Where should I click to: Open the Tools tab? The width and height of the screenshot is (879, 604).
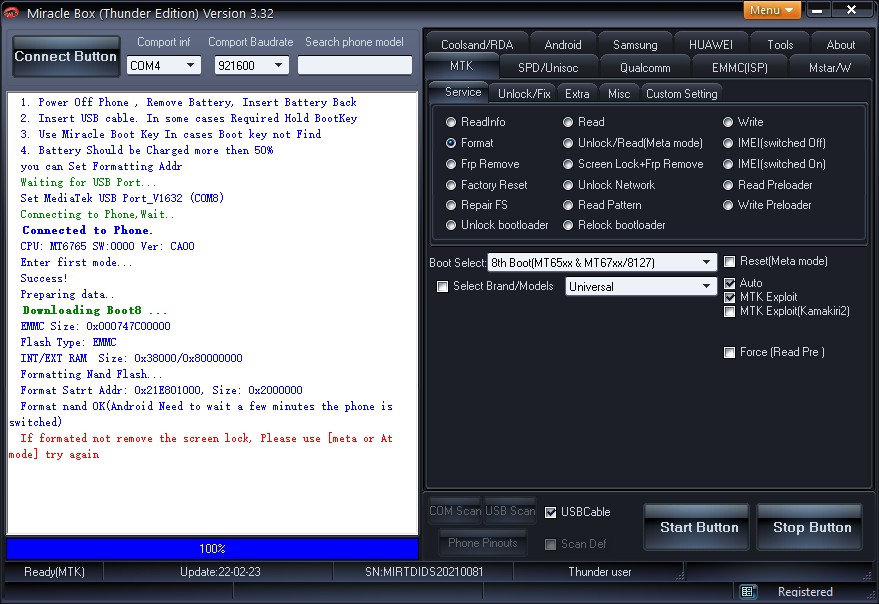point(780,45)
